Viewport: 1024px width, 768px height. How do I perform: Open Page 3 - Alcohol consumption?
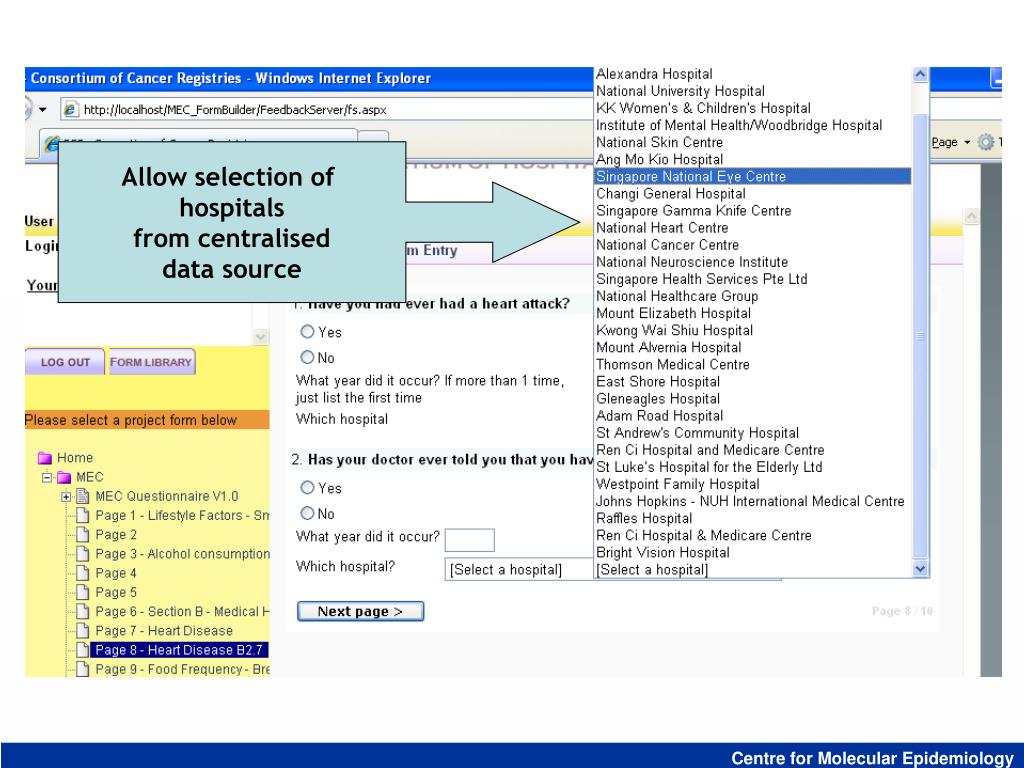point(182,554)
